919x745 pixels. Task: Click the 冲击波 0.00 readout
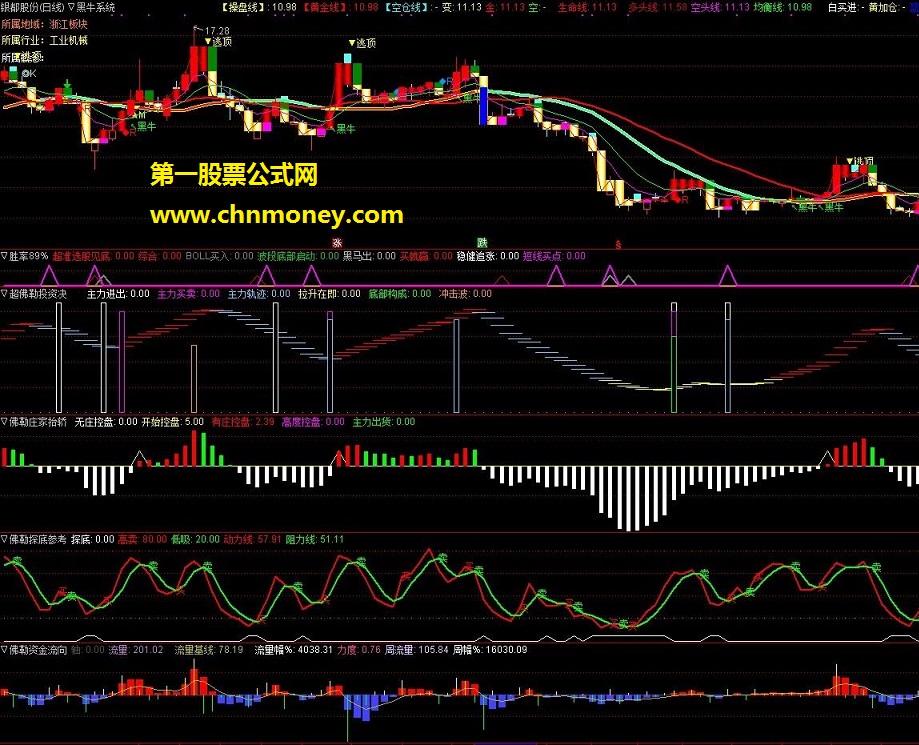[x=465, y=294]
